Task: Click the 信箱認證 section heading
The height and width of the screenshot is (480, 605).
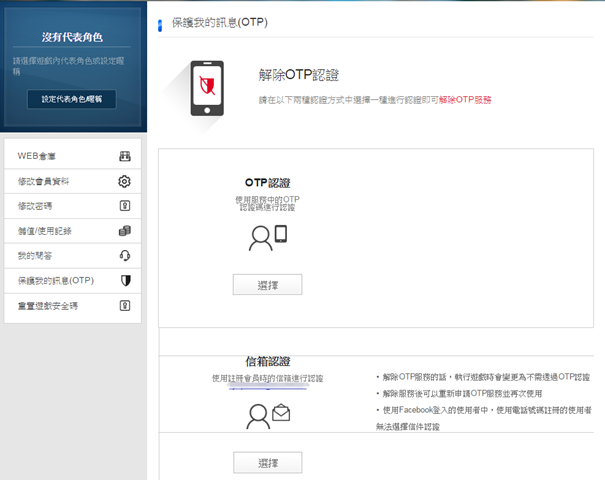Action: coord(267,361)
